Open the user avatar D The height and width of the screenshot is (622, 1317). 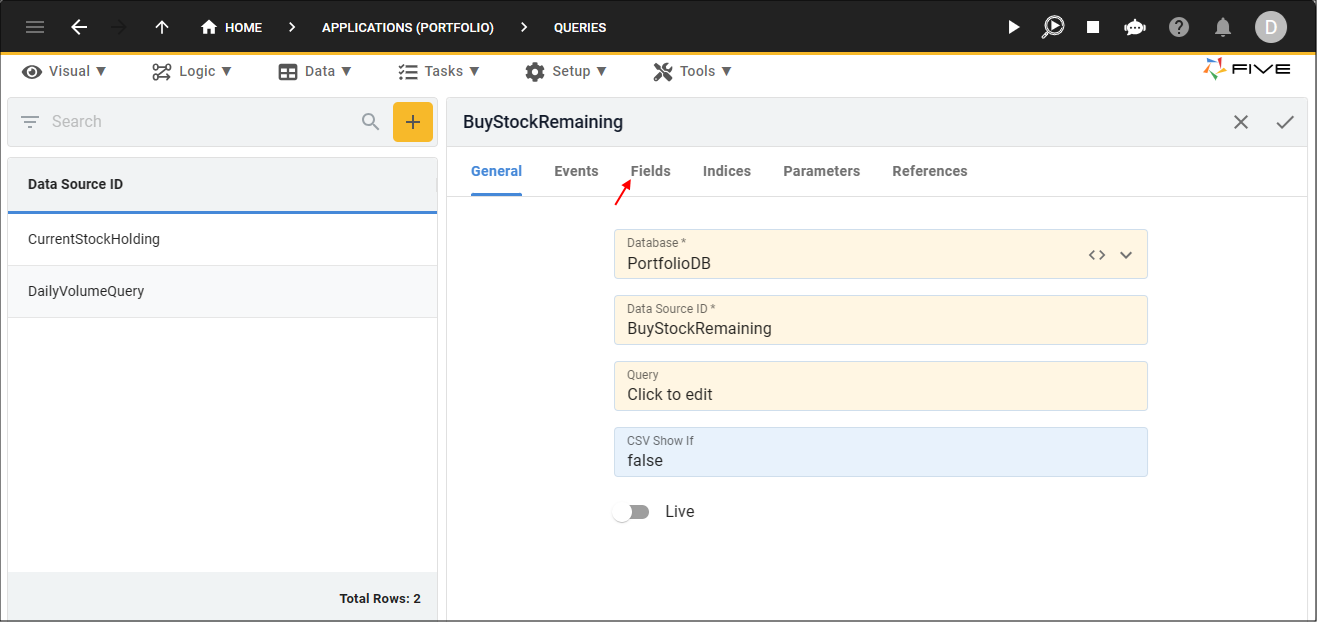1271,27
